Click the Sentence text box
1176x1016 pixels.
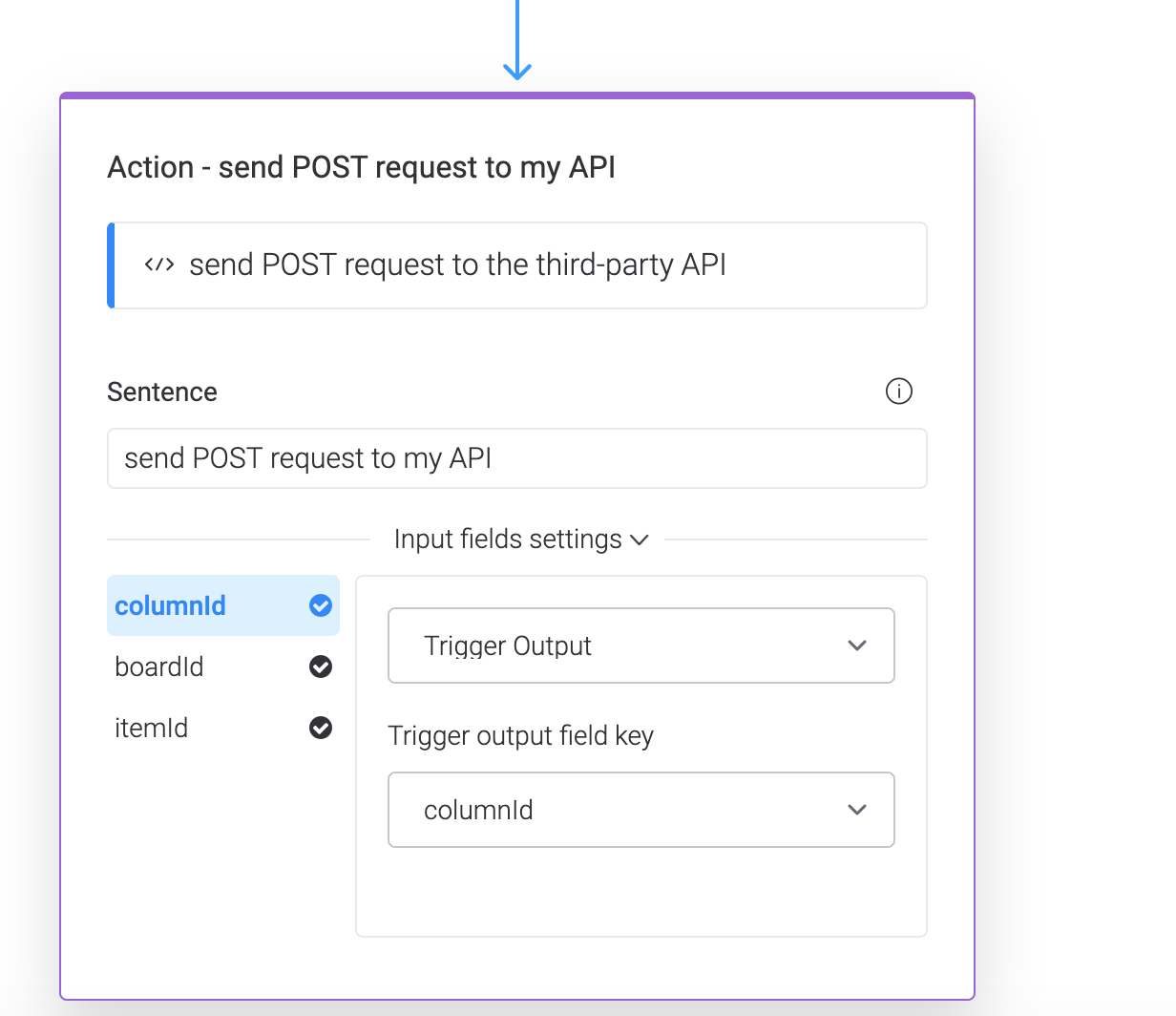click(517, 458)
